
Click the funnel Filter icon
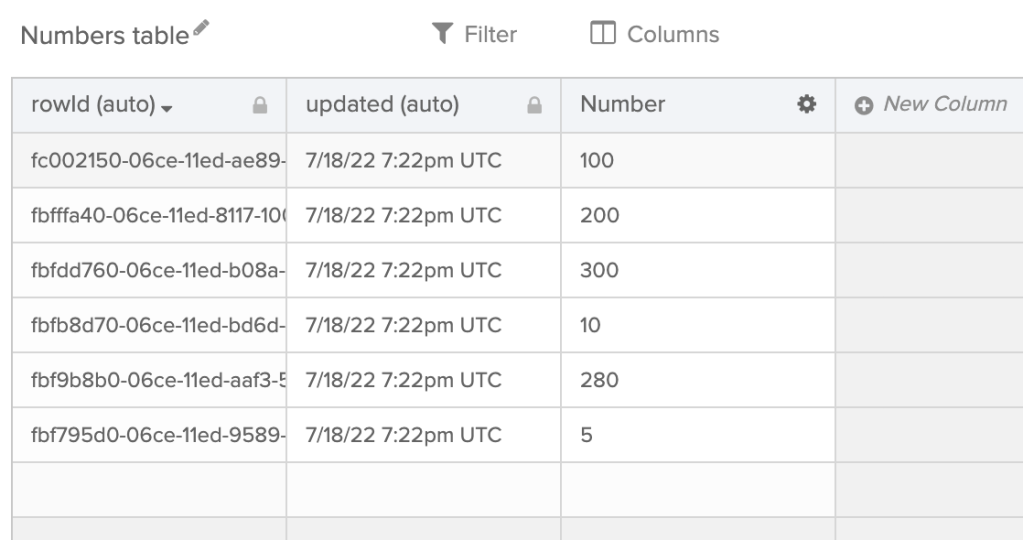point(439,35)
